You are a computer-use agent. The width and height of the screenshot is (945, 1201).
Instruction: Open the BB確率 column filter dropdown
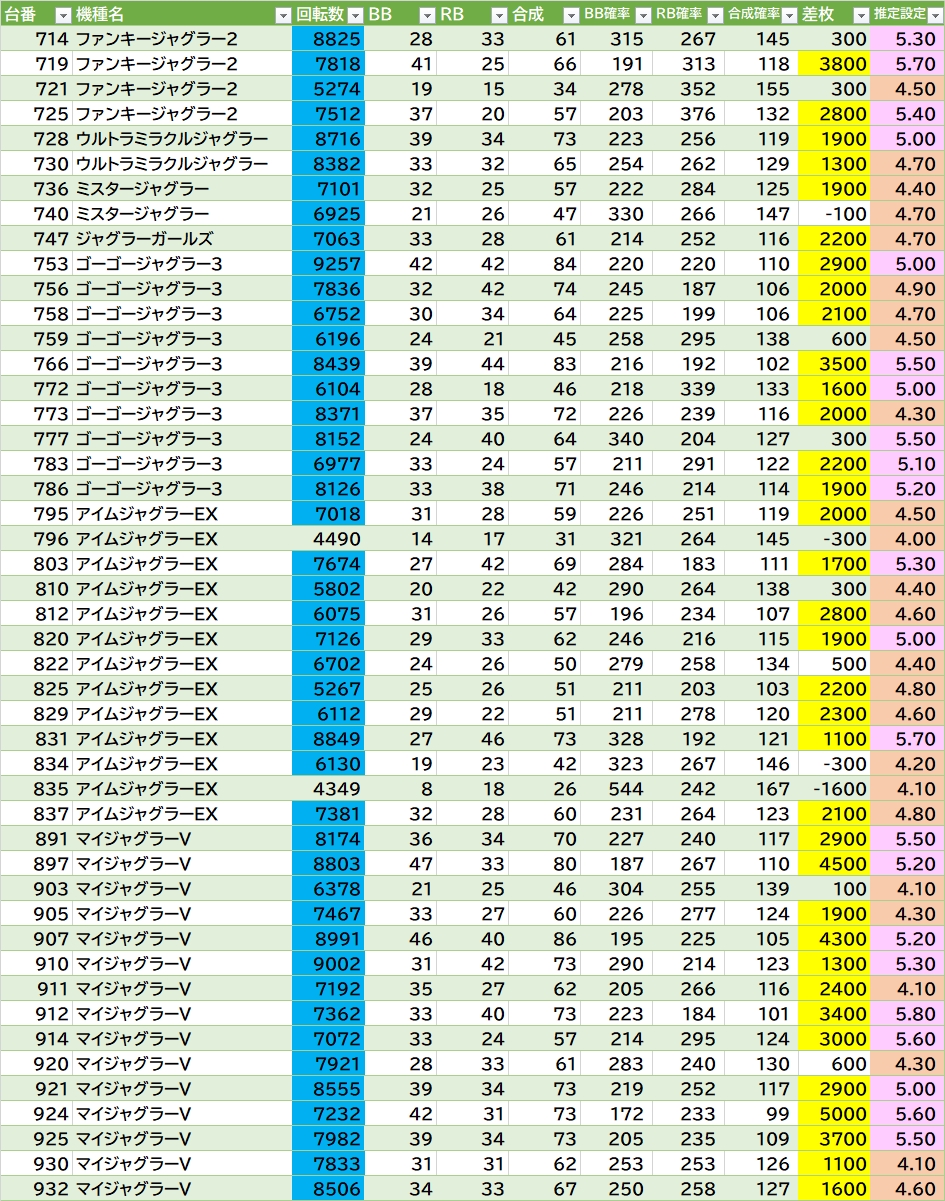click(642, 15)
